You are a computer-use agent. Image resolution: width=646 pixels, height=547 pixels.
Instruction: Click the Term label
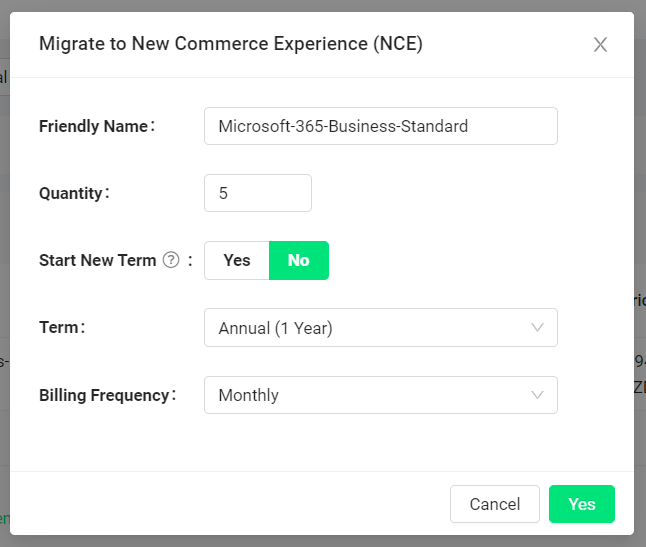tap(62, 327)
